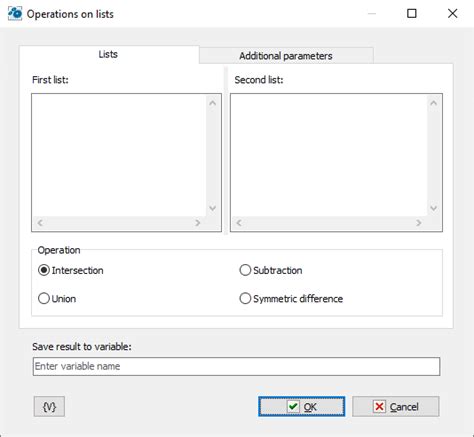Maximize the Operations on lists window

pos(412,14)
